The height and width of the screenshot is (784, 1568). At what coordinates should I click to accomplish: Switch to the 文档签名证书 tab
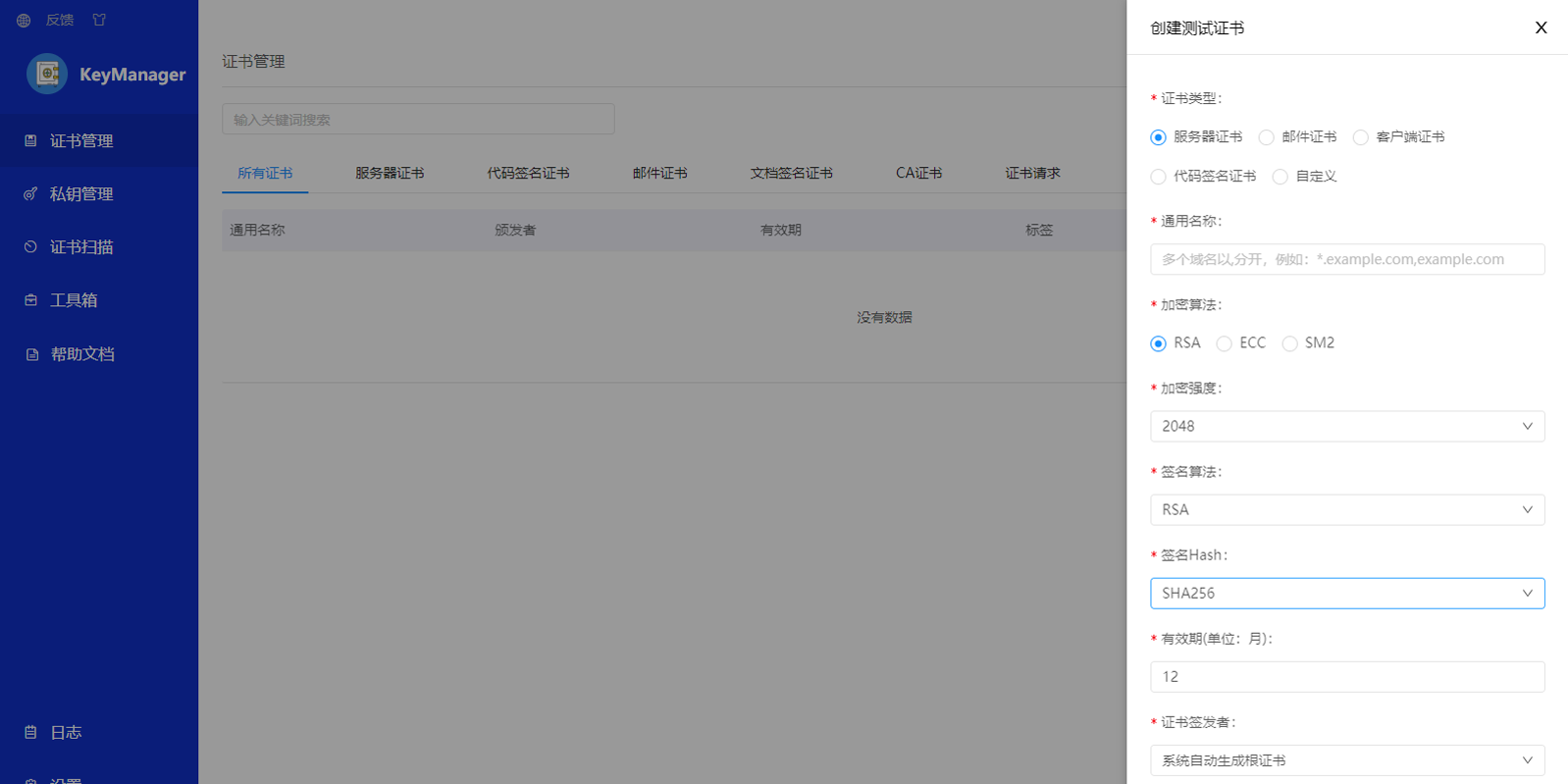click(791, 173)
